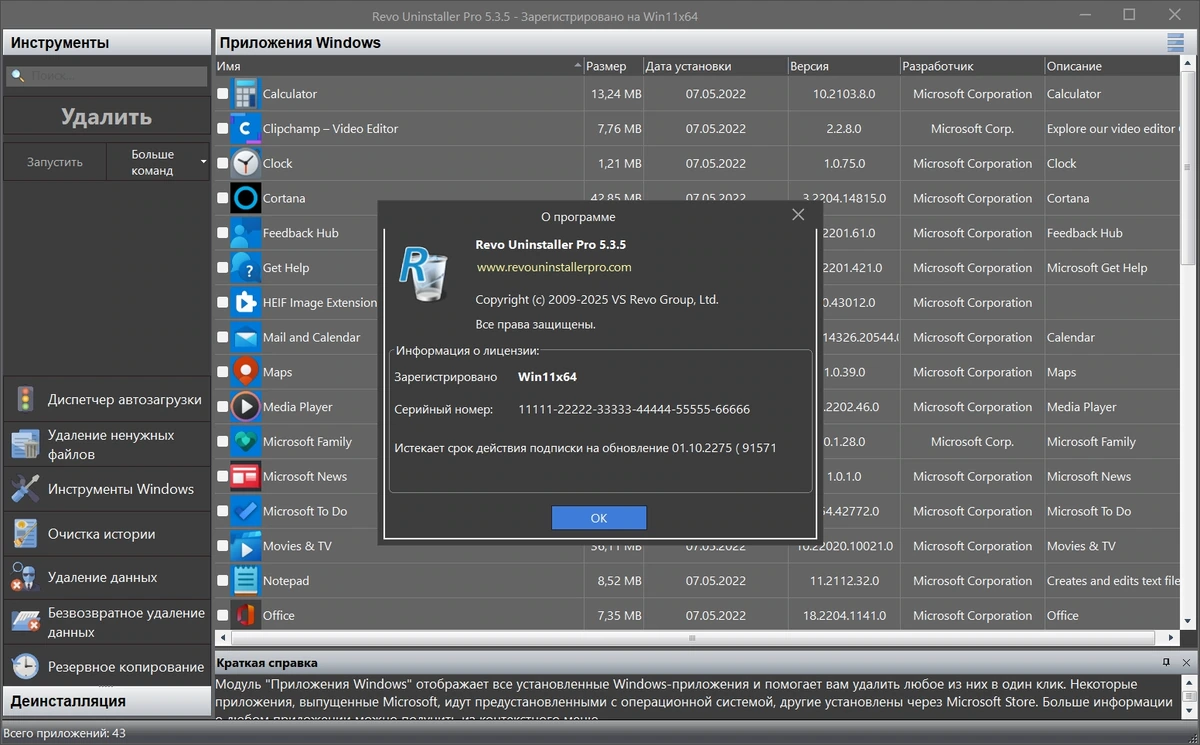1200x745 pixels.
Task: Sort by the Версия column header
Action: (844, 66)
